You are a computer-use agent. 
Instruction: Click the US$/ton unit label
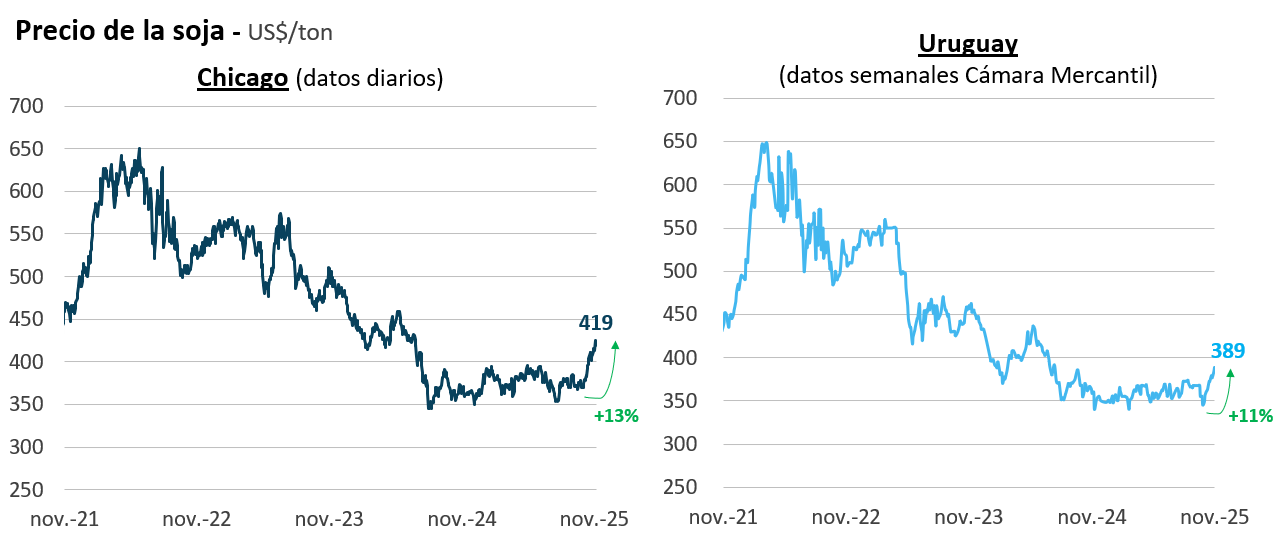[290, 32]
